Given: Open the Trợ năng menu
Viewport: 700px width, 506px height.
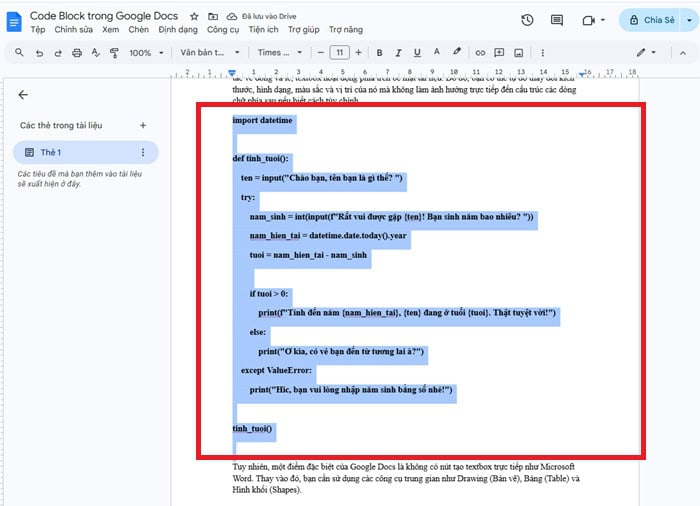Looking at the screenshot, I should pos(346,29).
